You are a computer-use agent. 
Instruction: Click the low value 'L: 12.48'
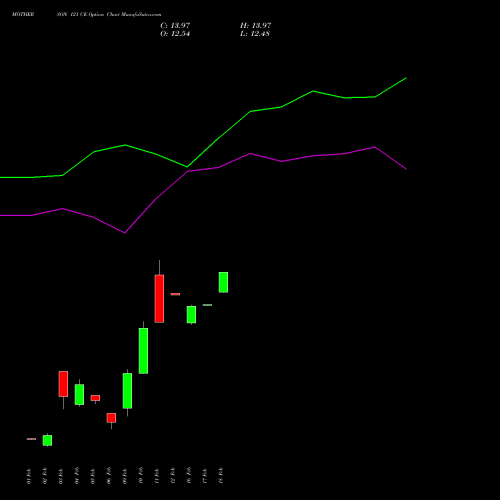point(255,34)
